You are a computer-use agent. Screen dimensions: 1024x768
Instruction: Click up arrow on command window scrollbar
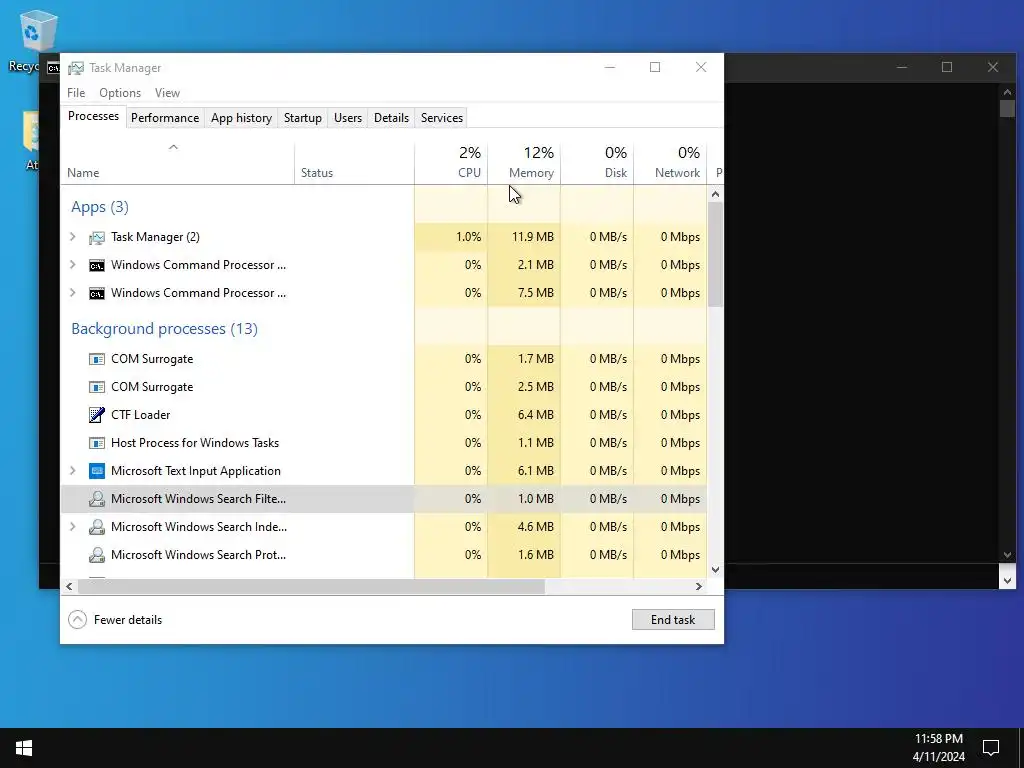tap(1007, 91)
